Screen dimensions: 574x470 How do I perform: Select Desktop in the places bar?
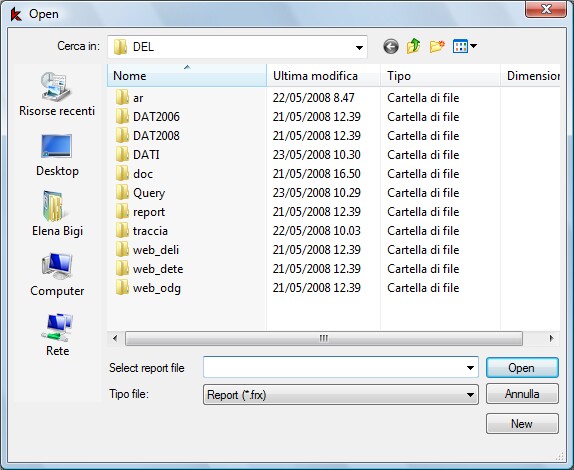tap(57, 155)
